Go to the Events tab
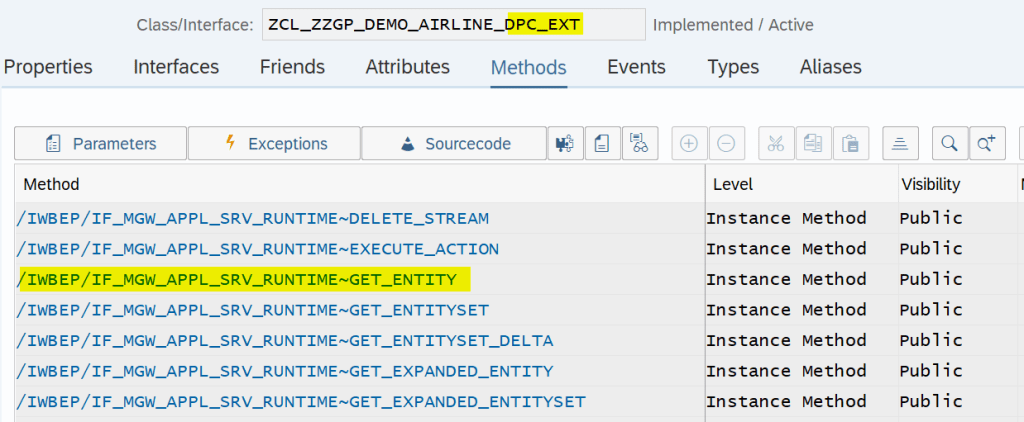The width and height of the screenshot is (1024, 422). coord(636,67)
